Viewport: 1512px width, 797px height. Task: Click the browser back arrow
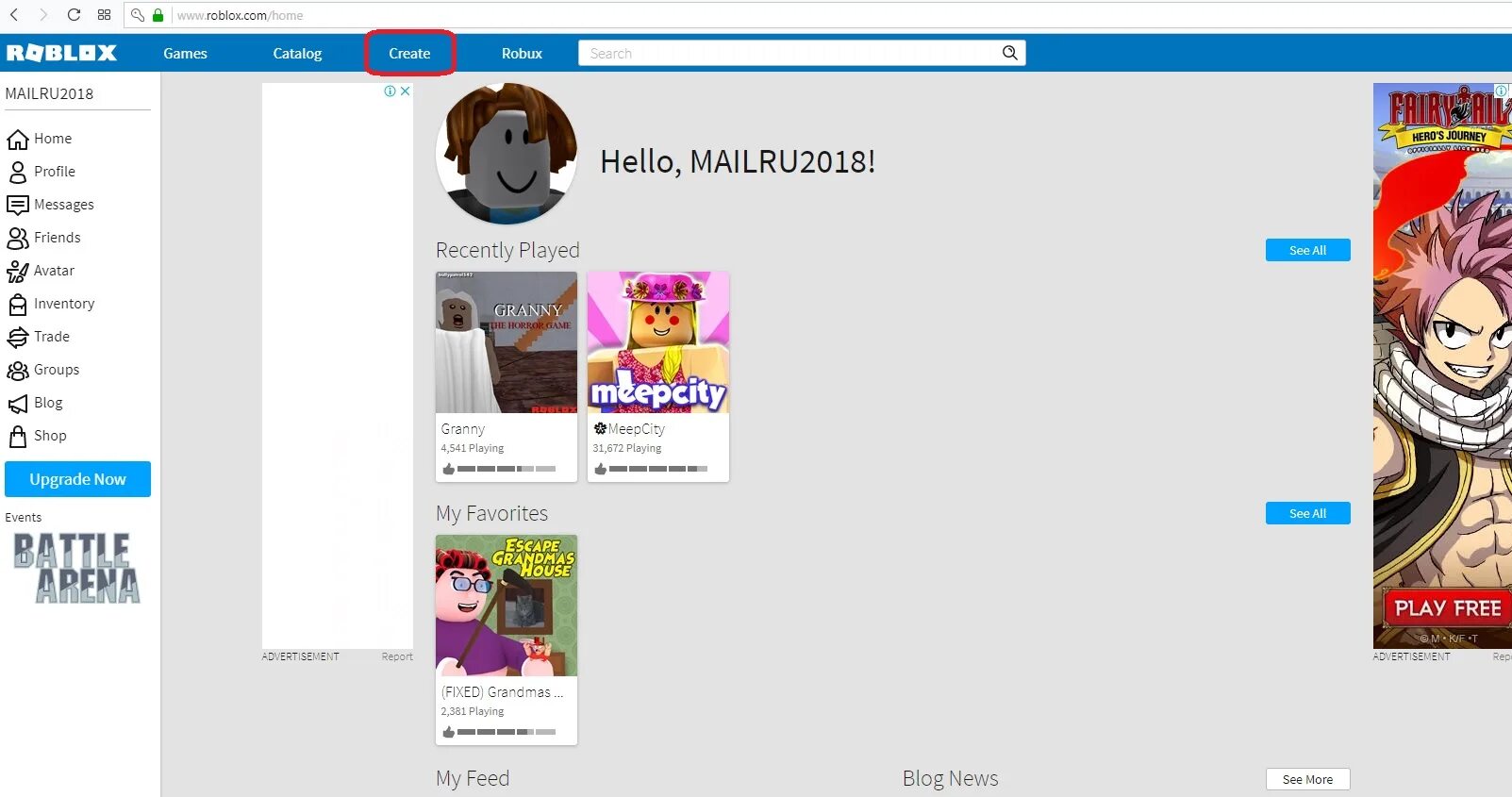pos(14,15)
